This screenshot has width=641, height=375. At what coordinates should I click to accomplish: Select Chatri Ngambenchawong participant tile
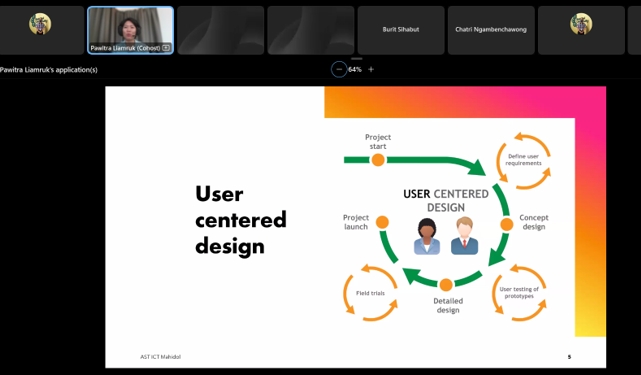pyautogui.click(x=491, y=30)
